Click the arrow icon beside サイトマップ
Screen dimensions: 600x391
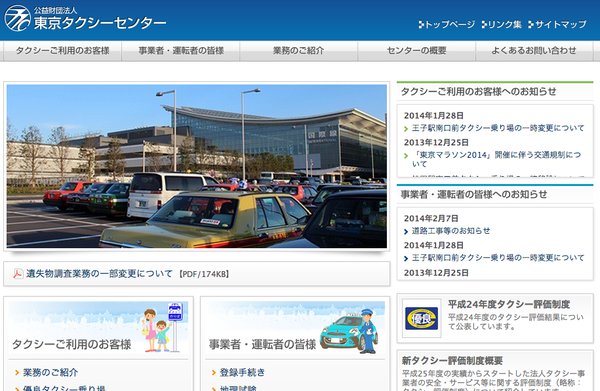click(530, 24)
